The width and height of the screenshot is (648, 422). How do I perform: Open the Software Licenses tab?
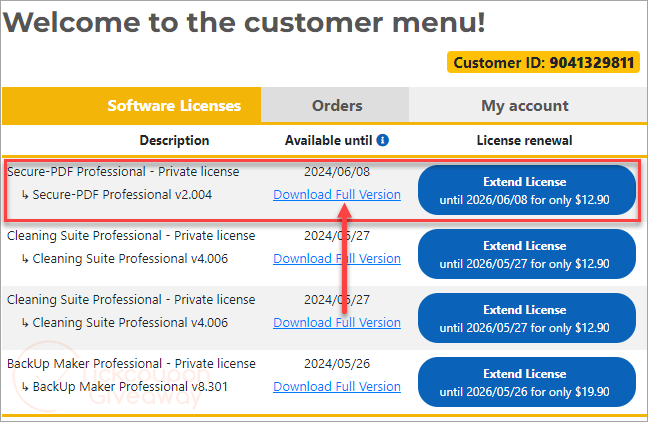(x=132, y=105)
